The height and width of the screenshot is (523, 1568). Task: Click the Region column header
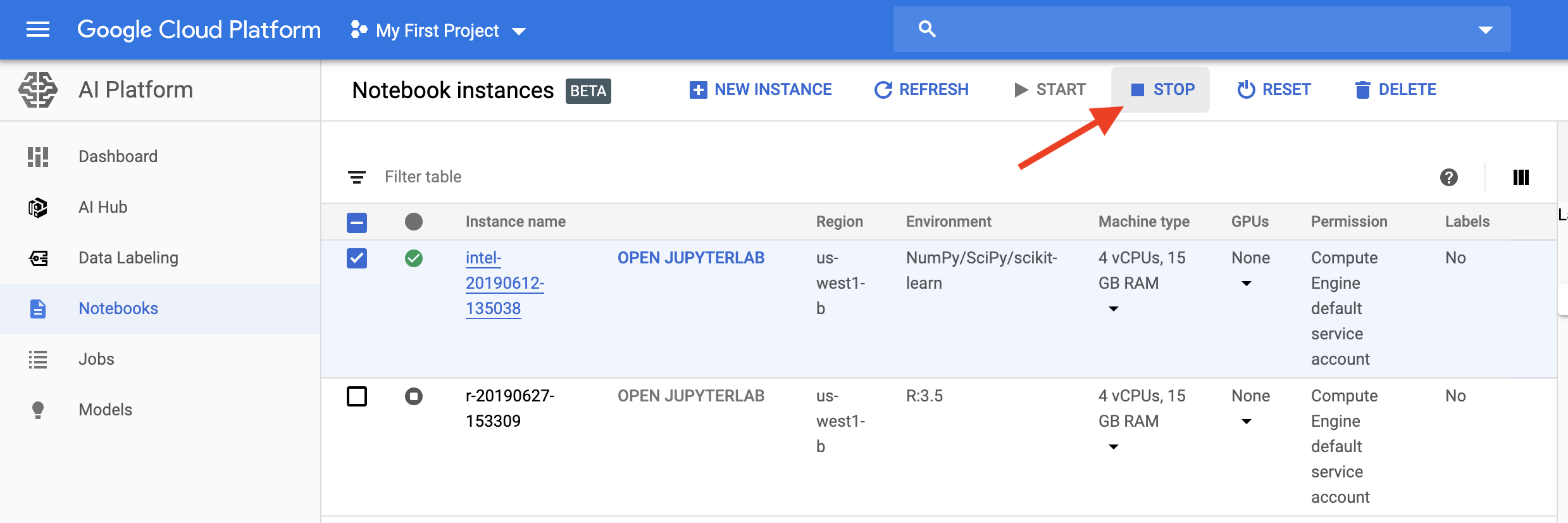point(839,222)
